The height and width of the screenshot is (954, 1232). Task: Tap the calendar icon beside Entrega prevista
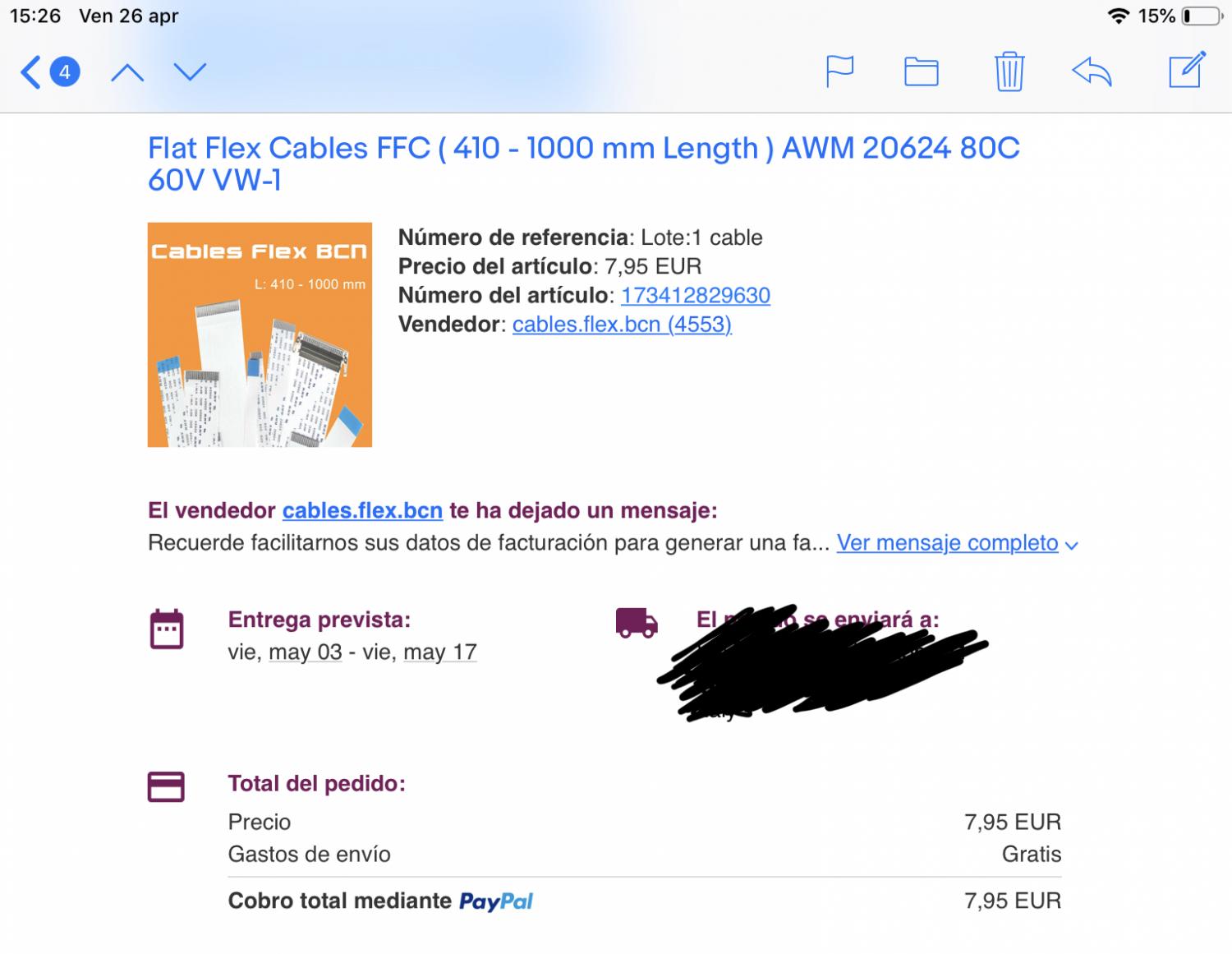tap(166, 629)
